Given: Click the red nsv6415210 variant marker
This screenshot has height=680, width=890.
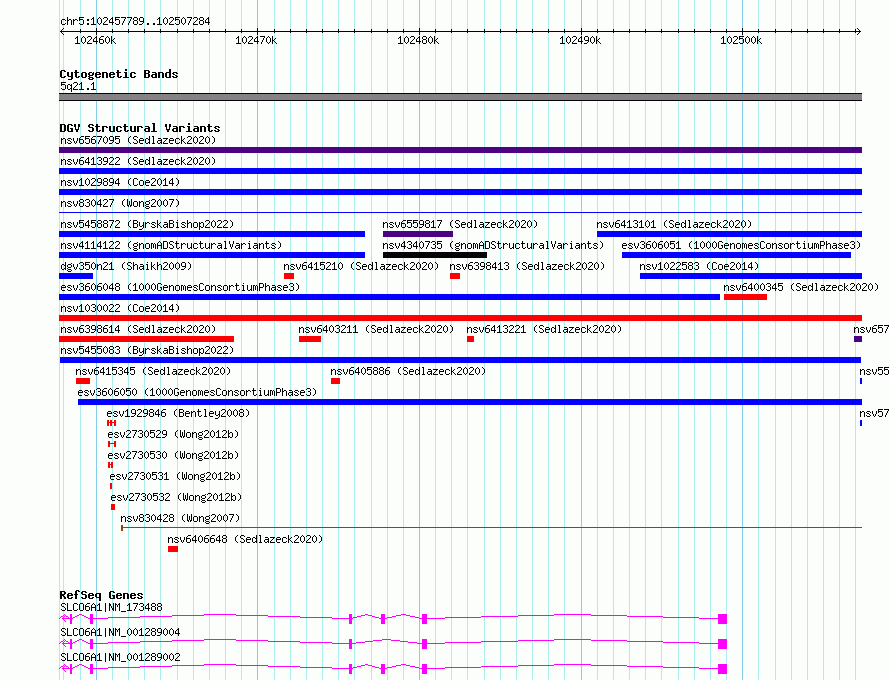Looking at the screenshot, I should click(289, 276).
